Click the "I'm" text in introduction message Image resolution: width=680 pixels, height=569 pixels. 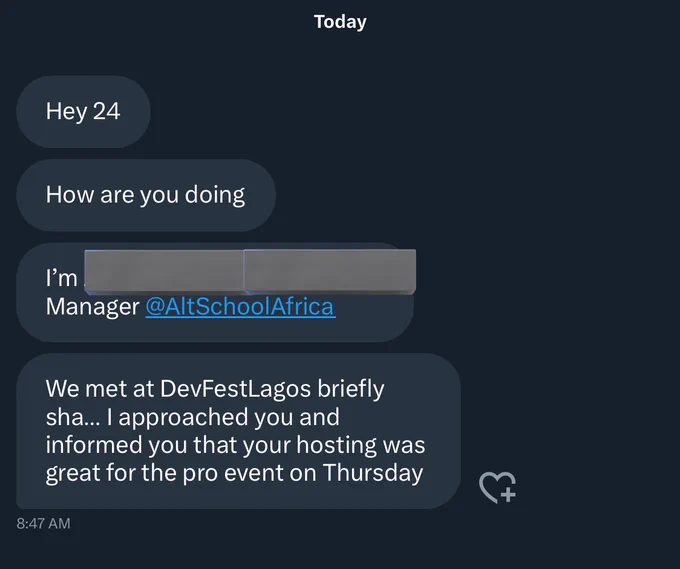61,278
